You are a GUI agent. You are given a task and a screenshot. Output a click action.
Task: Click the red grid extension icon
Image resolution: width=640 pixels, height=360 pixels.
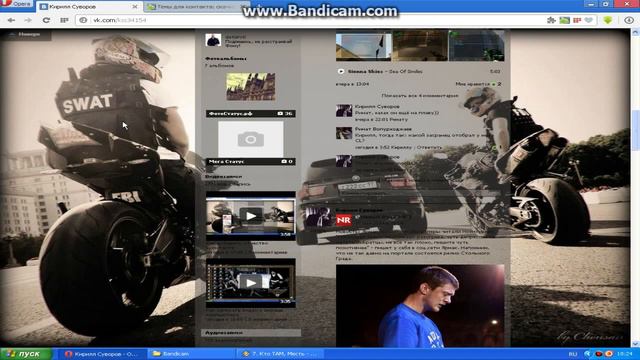[x=577, y=20]
